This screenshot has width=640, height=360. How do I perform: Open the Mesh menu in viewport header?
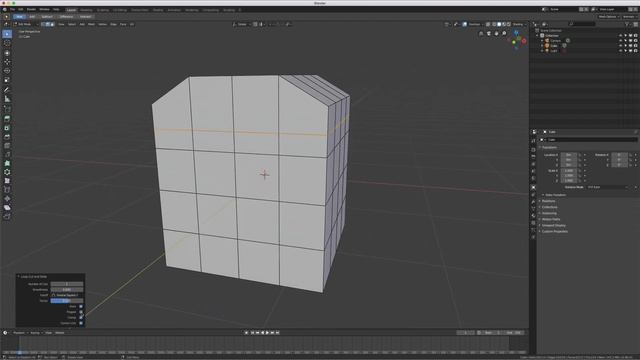(x=91, y=24)
